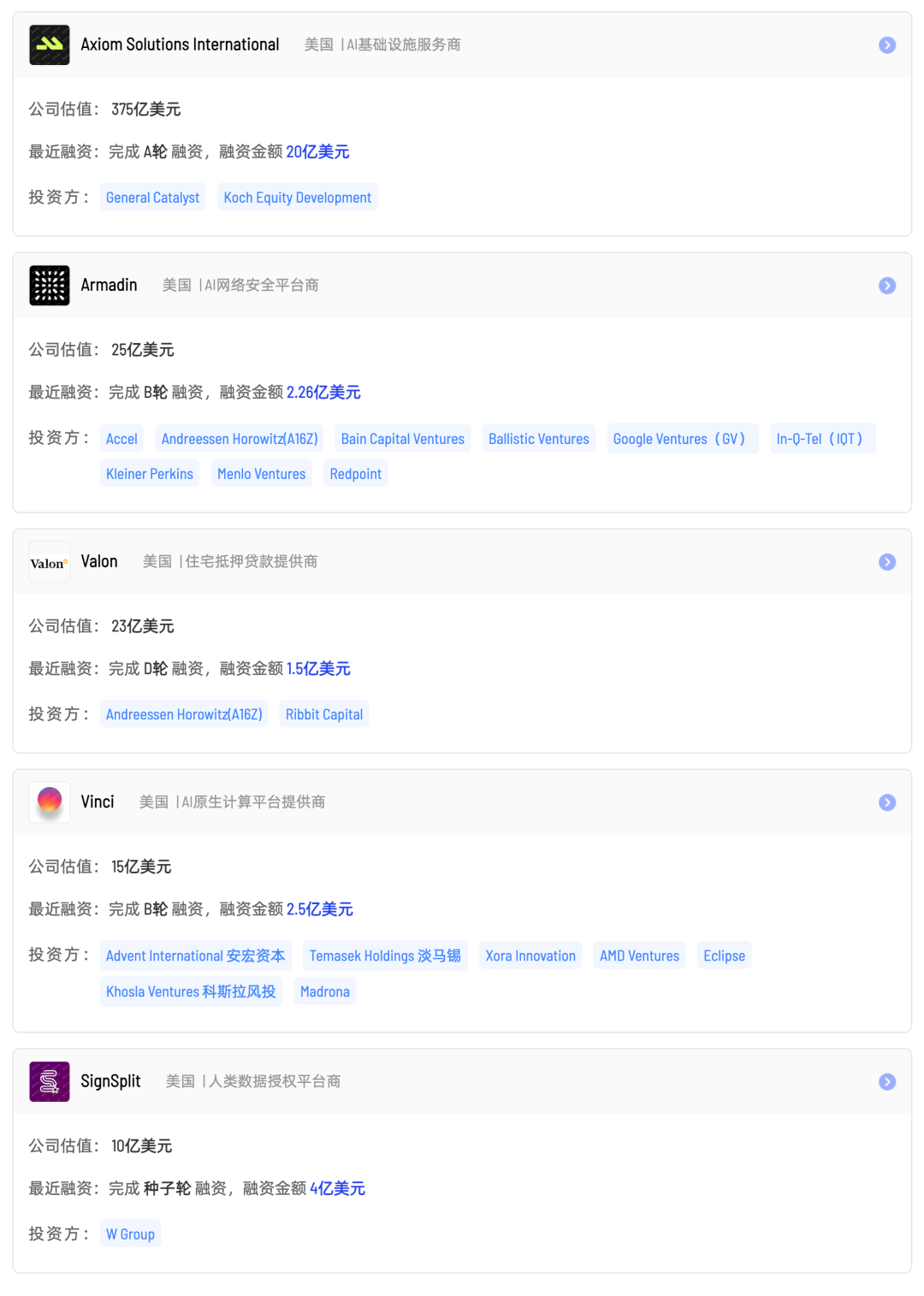Click funding amount 4亿美元 for SignSplit
The height and width of the screenshot is (1296, 924).
click(x=338, y=1188)
